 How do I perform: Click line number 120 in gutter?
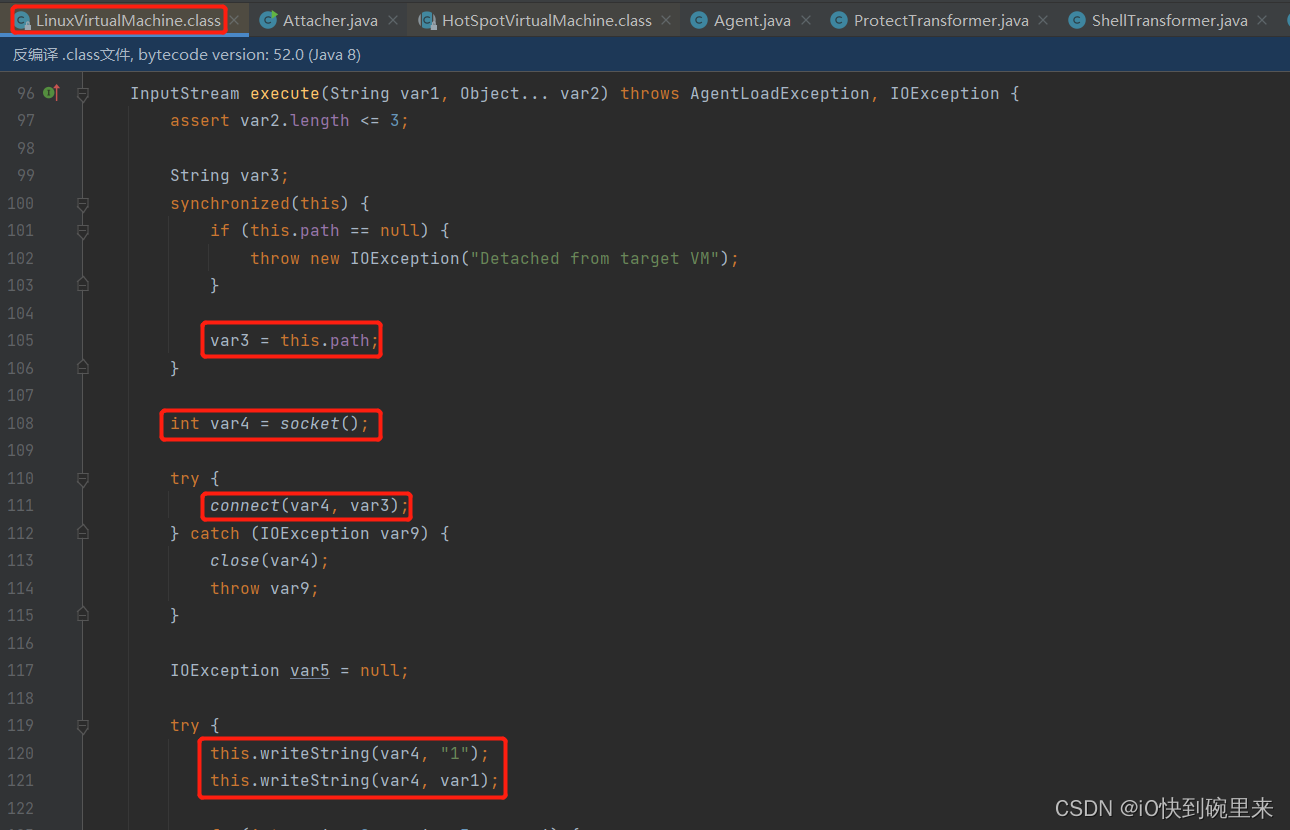click(20, 753)
